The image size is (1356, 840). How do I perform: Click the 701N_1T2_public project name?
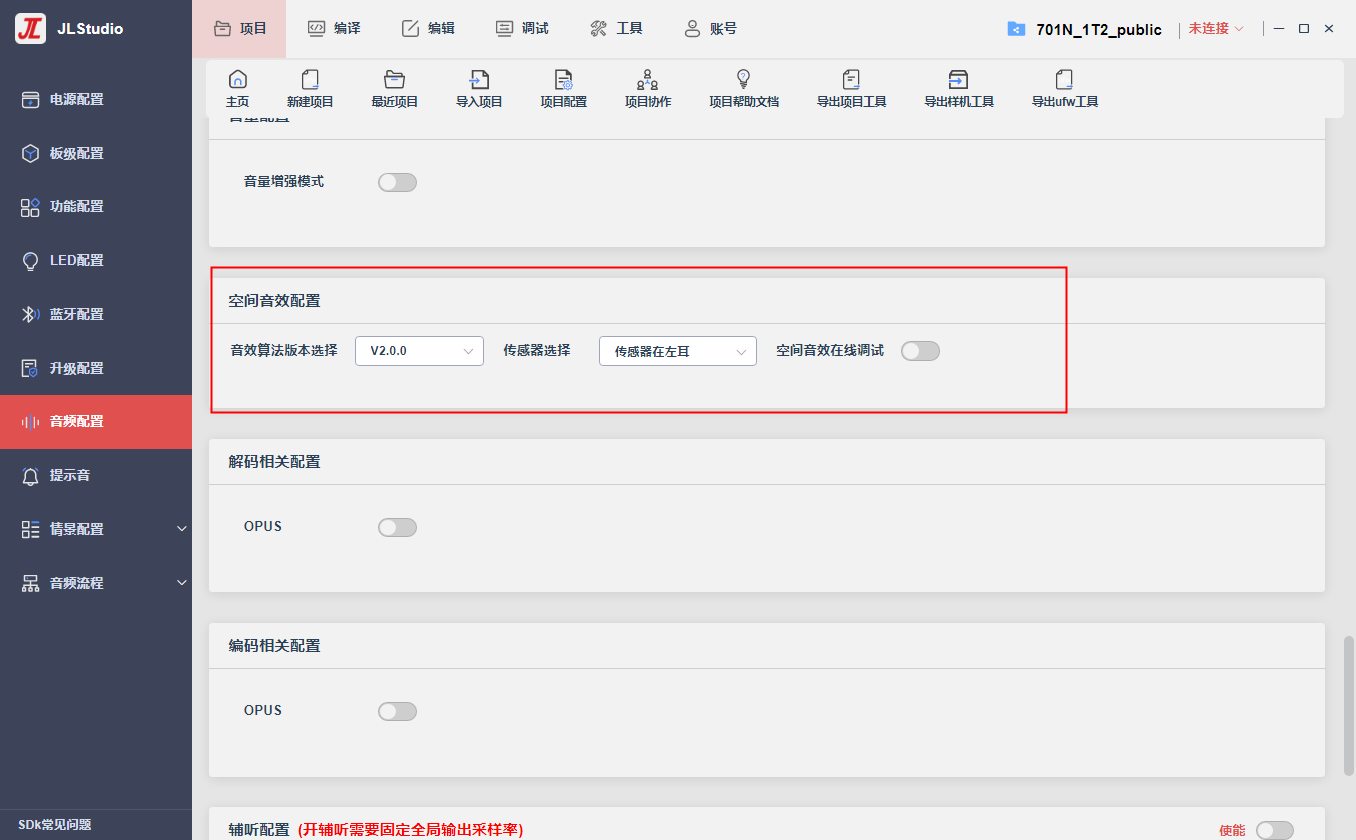coord(1098,30)
